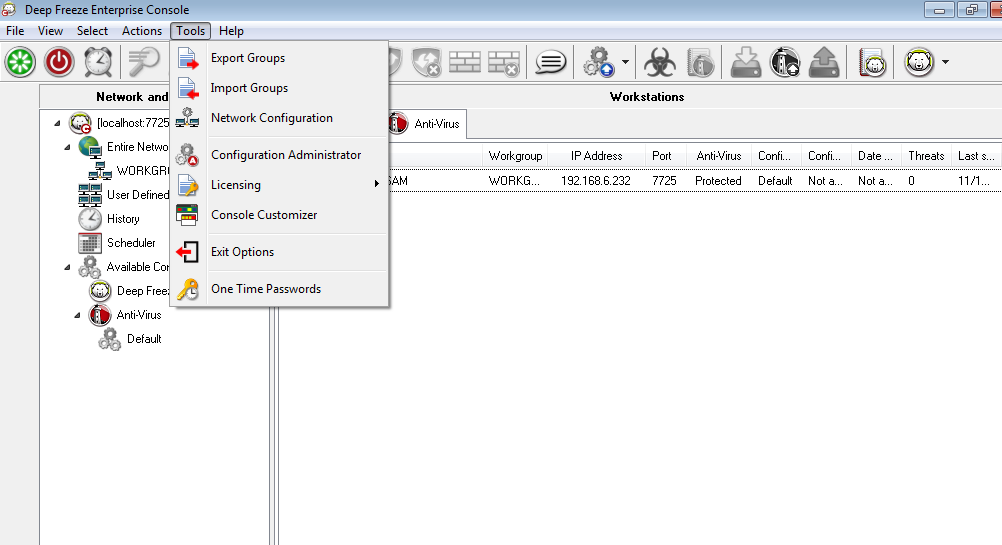
Task: Open the dropdown arrow beside the gears icon
Action: [626, 63]
